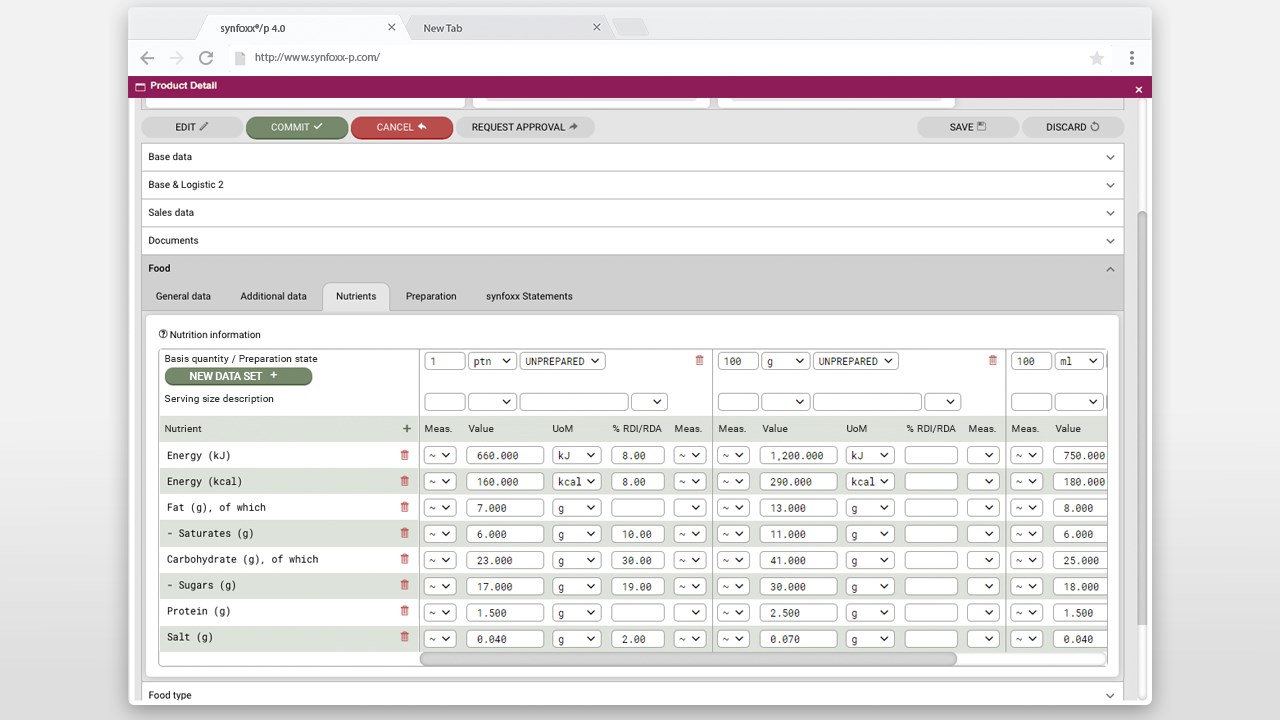This screenshot has width=1280, height=720.
Task: Switch to the Additional data tab
Action: (273, 296)
